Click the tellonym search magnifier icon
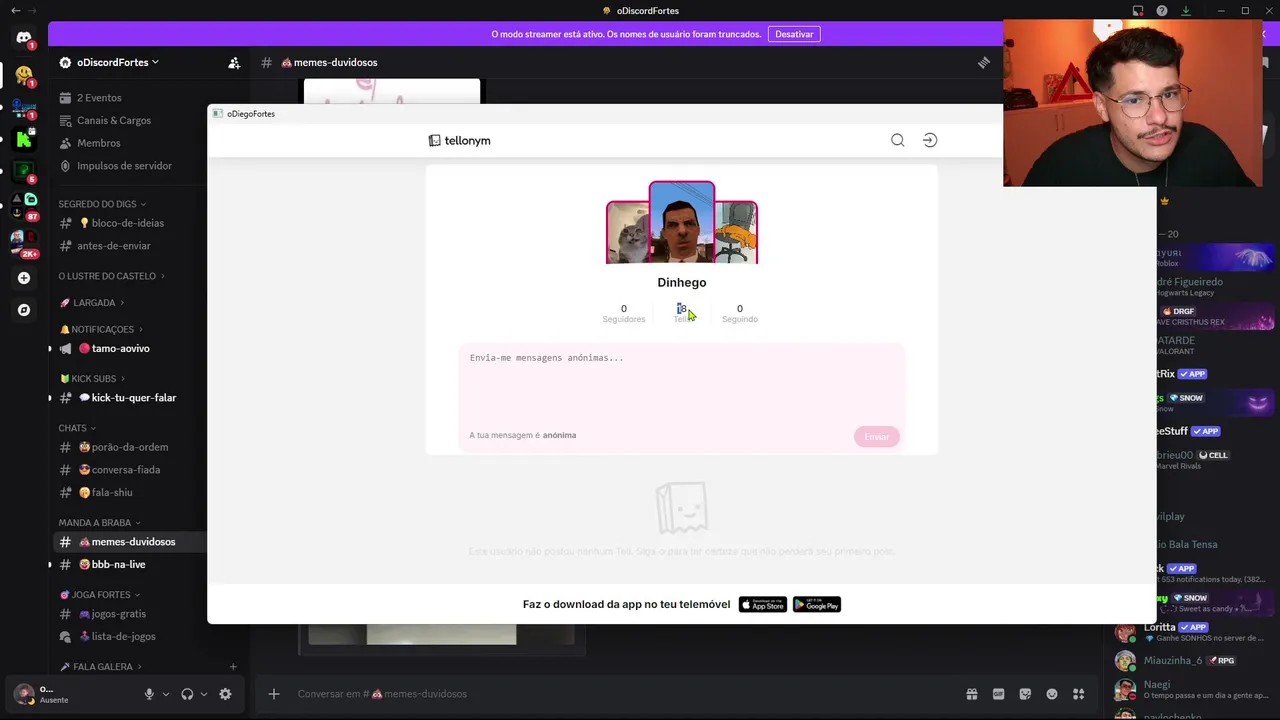The width and height of the screenshot is (1280, 720). click(x=898, y=140)
